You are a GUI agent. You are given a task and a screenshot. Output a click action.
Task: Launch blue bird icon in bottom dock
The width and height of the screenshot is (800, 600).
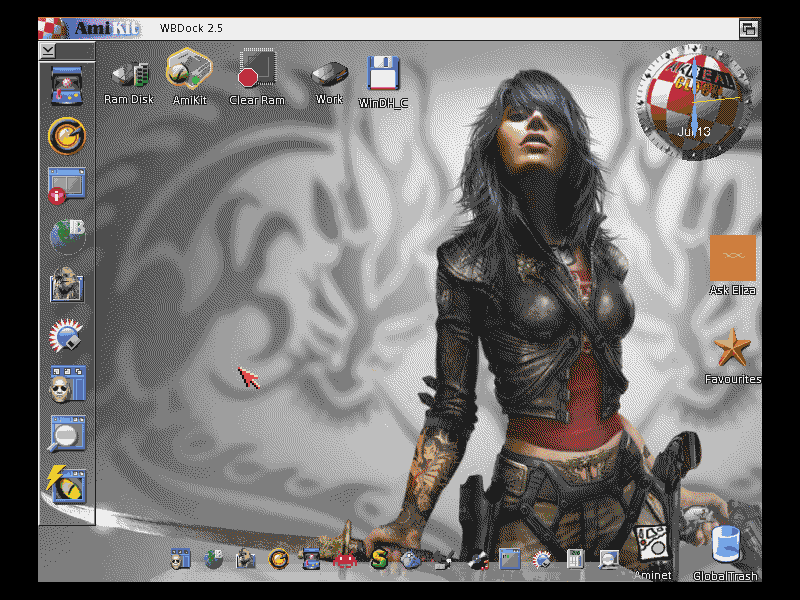coord(410,560)
